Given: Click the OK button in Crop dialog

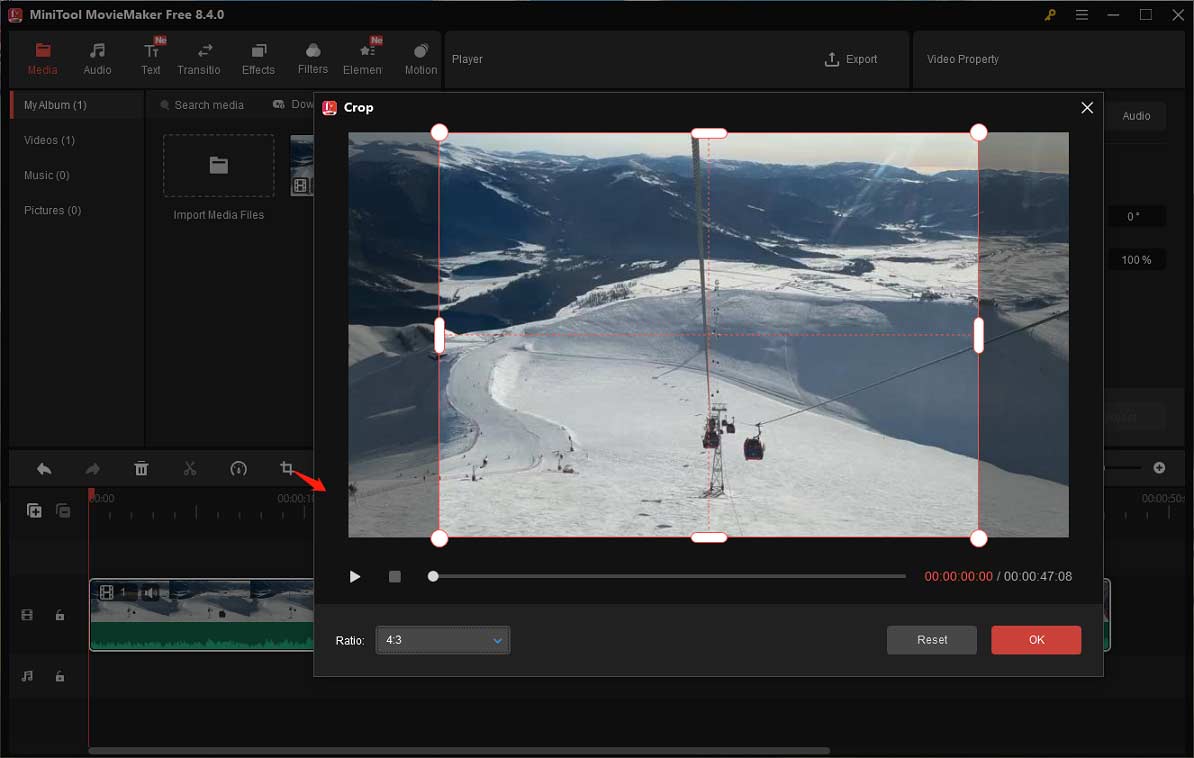Looking at the screenshot, I should [1036, 640].
